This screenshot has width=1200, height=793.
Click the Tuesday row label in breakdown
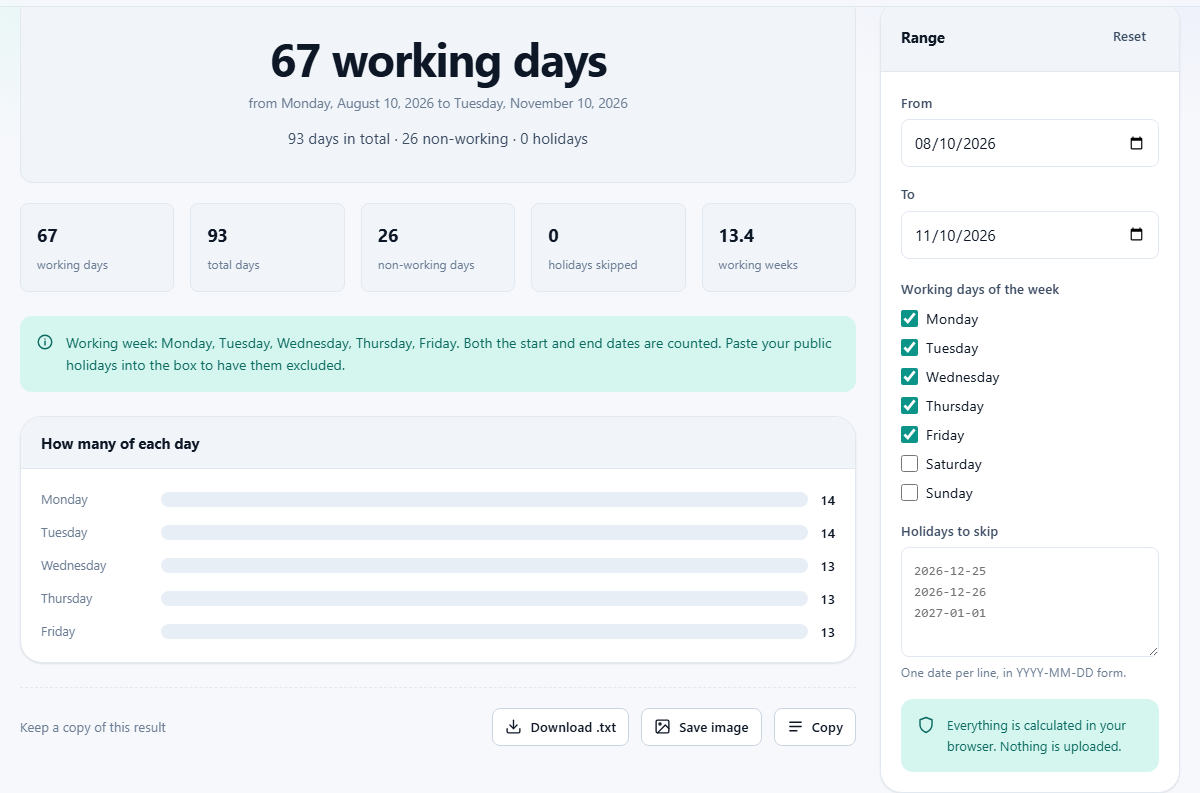coord(64,533)
